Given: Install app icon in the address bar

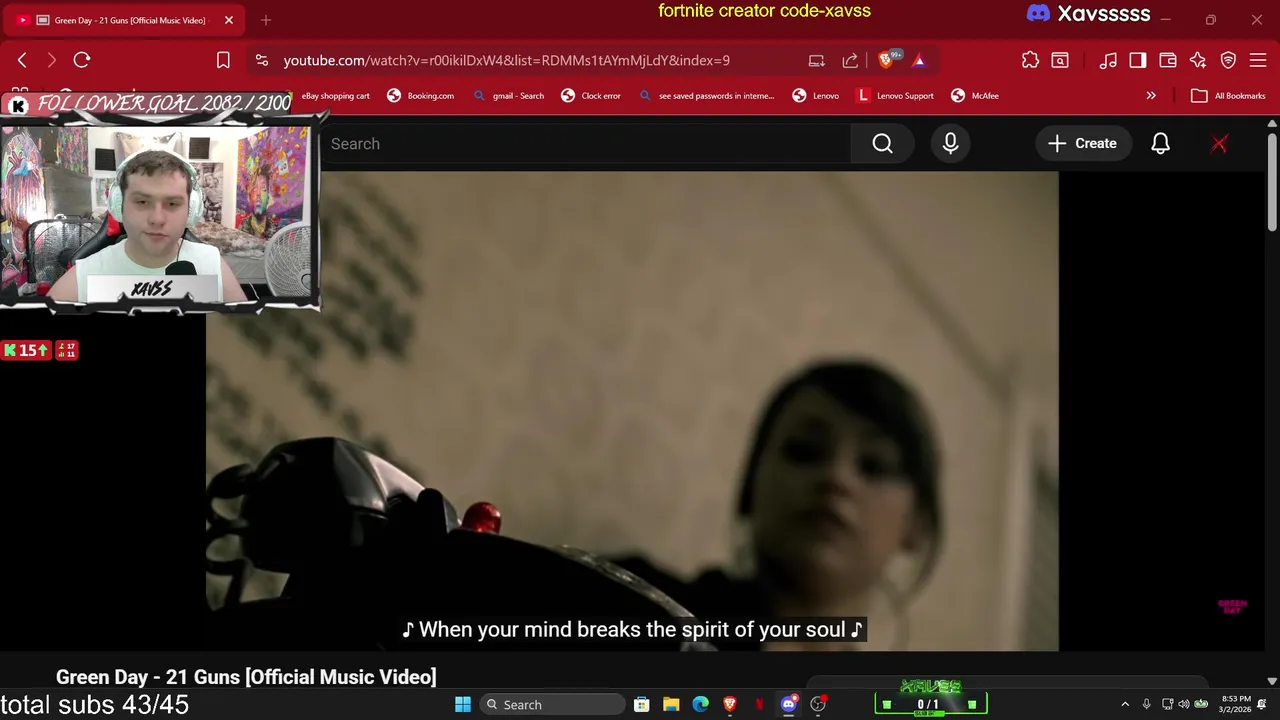Looking at the screenshot, I should pos(817,60).
